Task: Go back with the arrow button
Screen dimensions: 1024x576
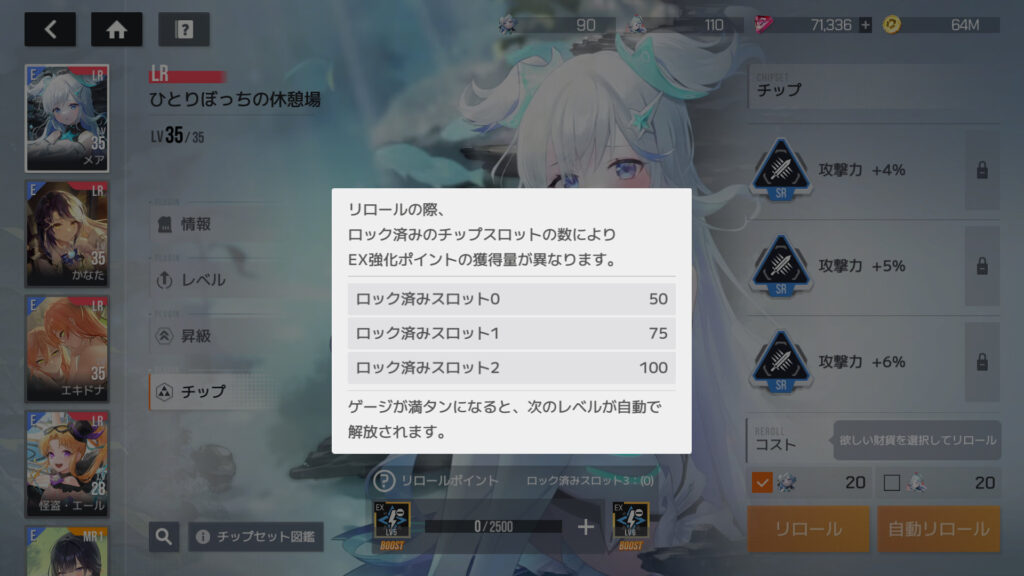Action: click(50, 29)
